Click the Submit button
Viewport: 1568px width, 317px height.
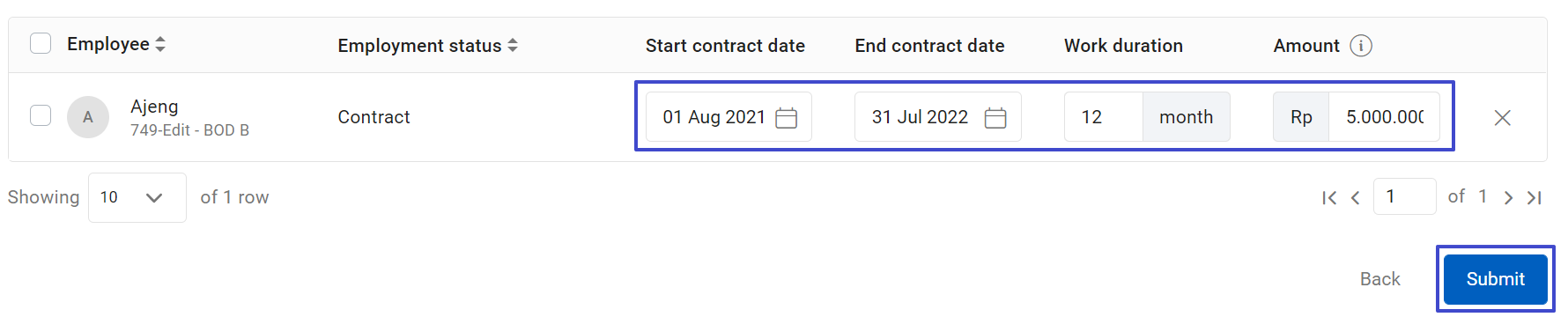(1496, 279)
